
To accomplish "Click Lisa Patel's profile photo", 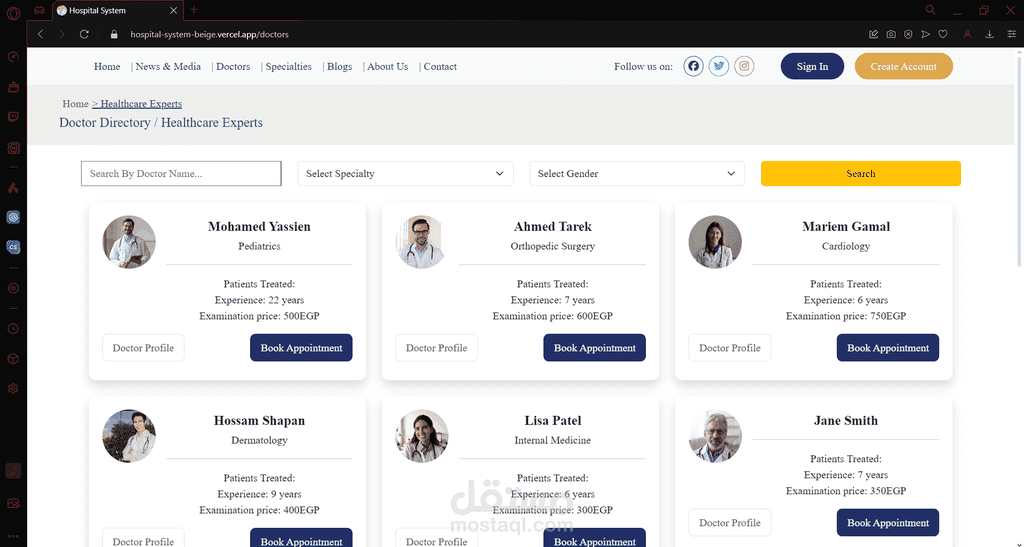I will click(x=422, y=436).
